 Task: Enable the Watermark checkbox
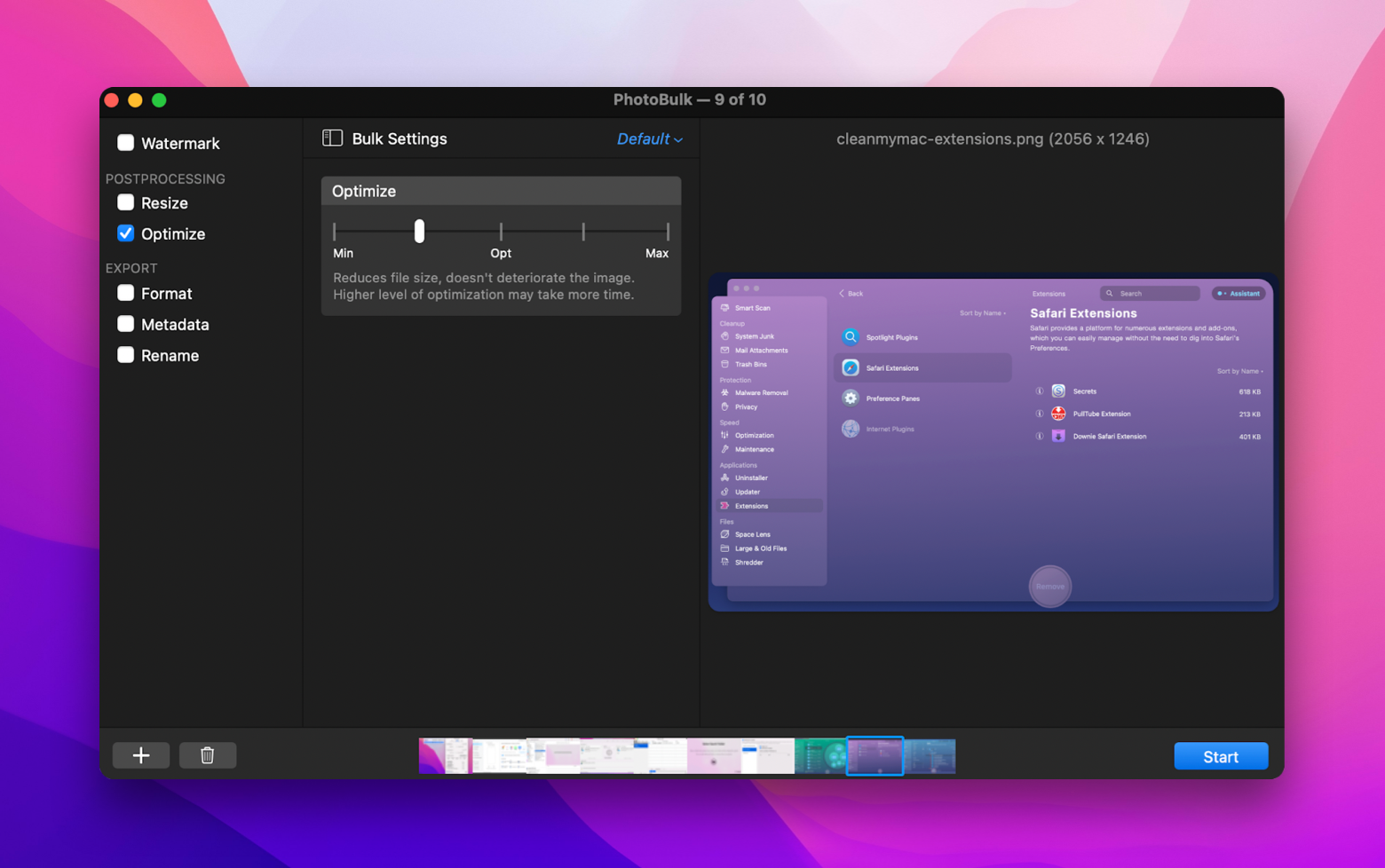click(x=126, y=143)
